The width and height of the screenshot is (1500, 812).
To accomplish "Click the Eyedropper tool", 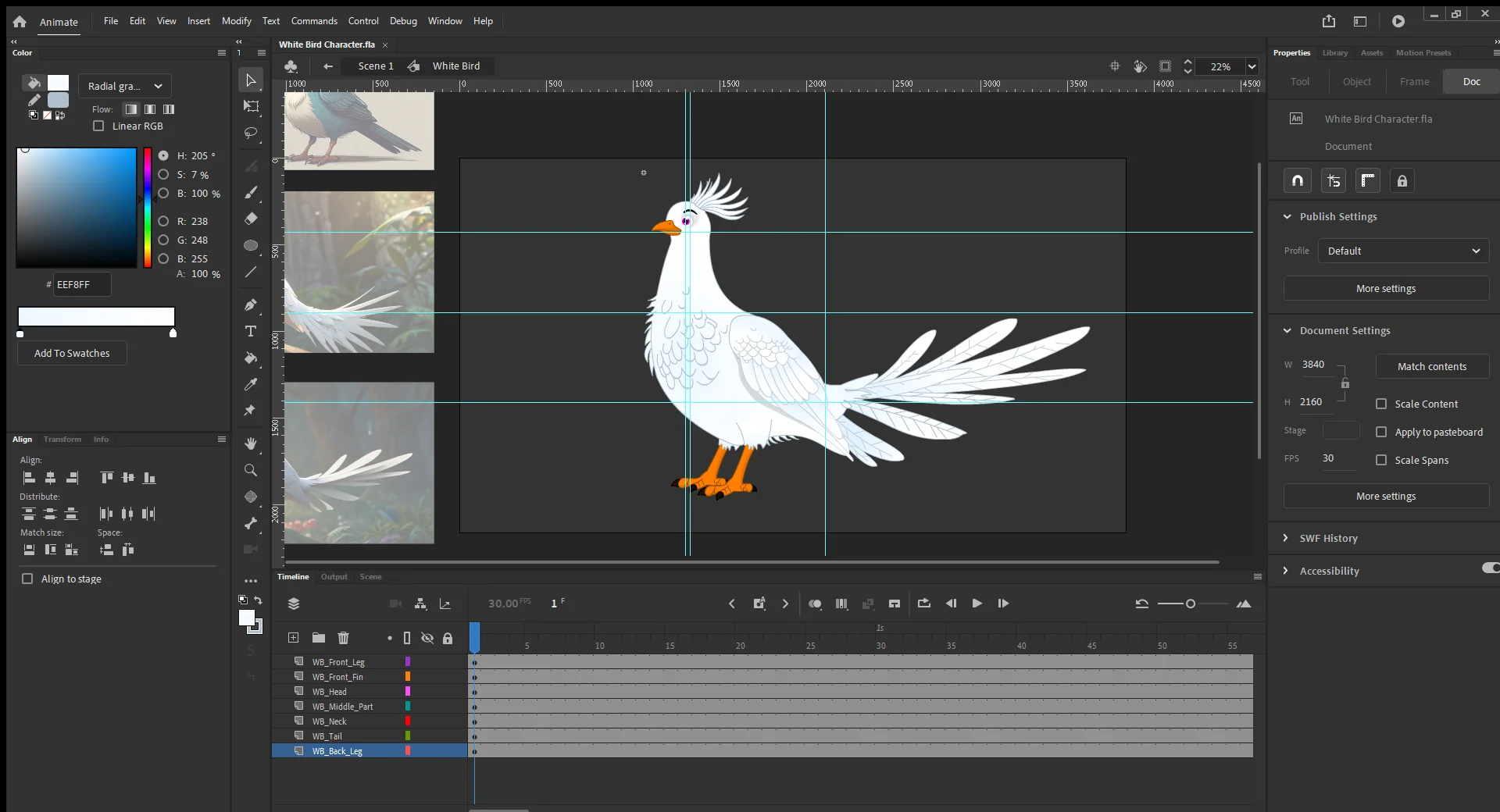I will [251, 384].
